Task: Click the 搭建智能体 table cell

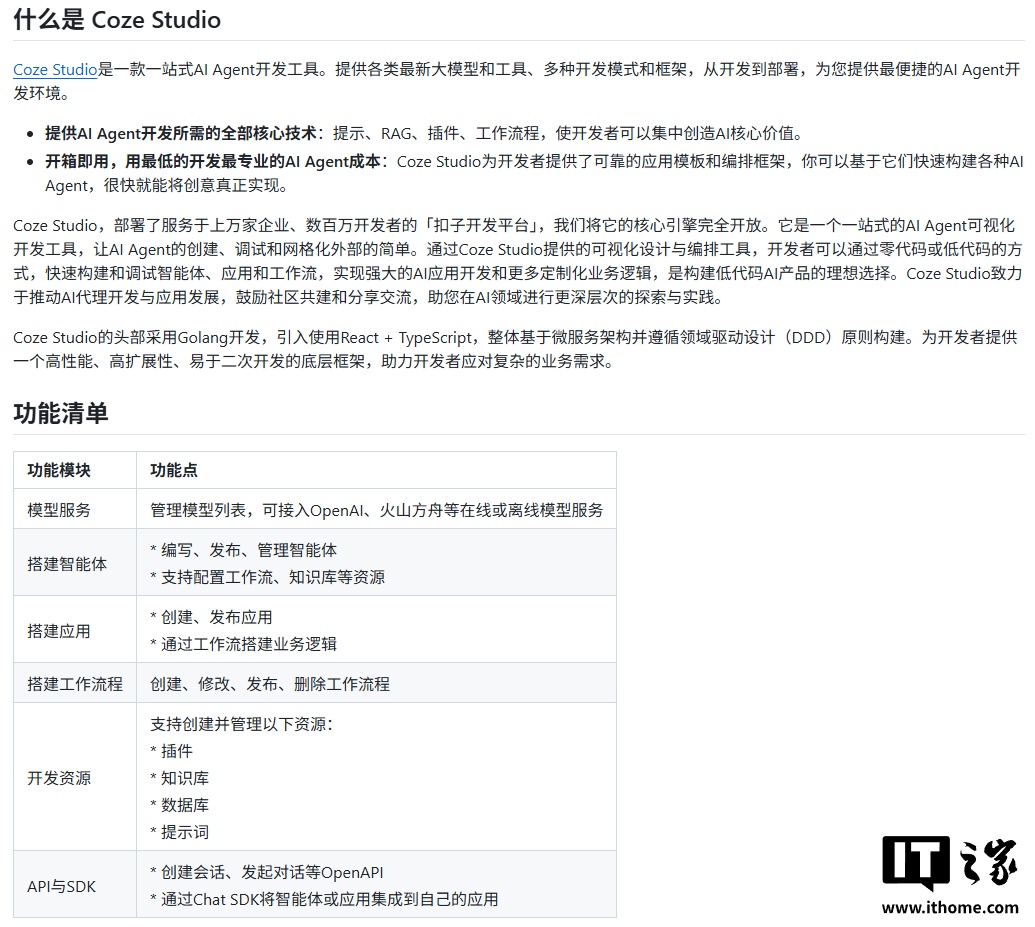Action: [x=75, y=563]
